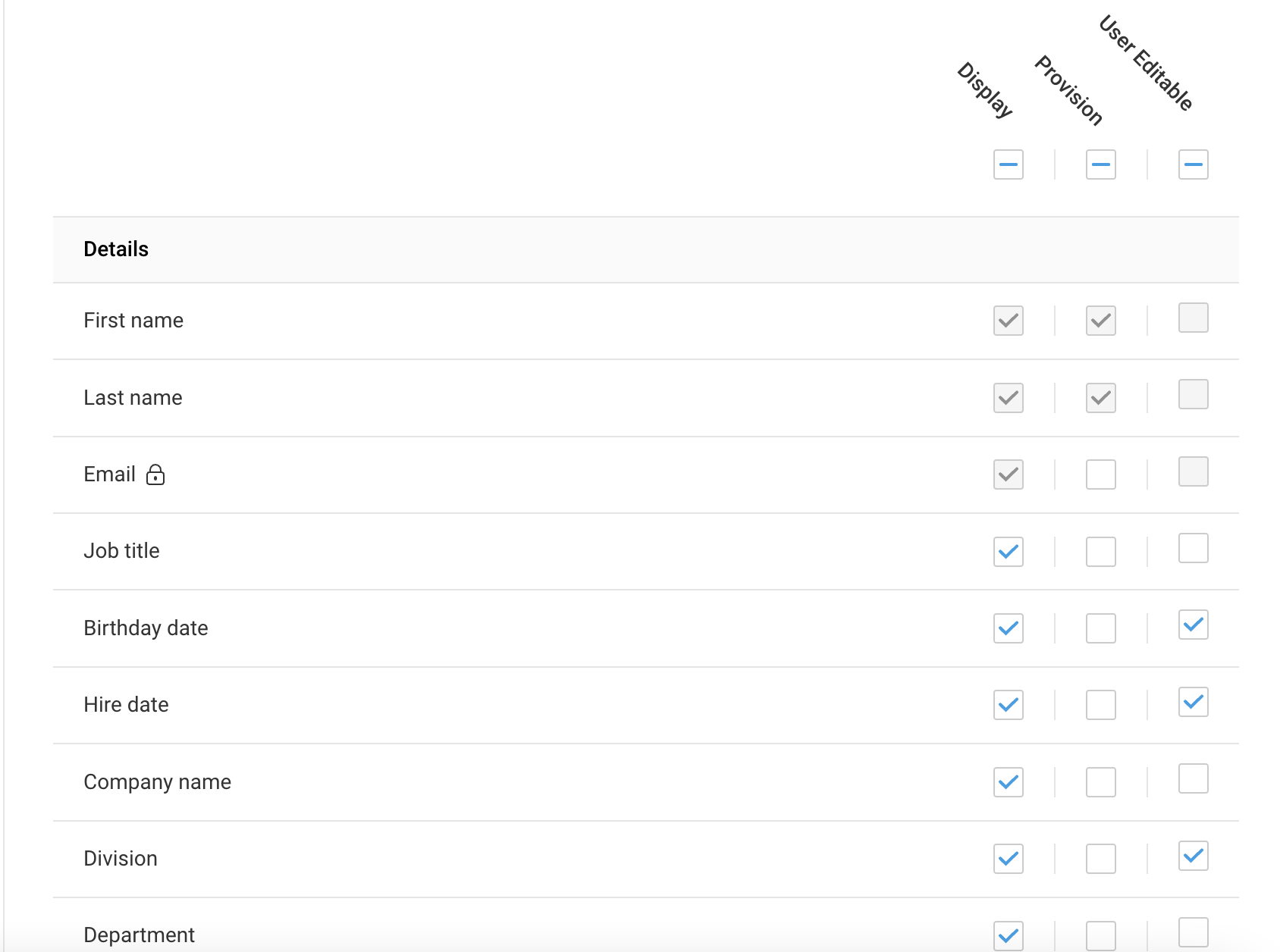Viewport: 1280px width, 952px height.
Task: Click the Details section header
Action: point(116,249)
